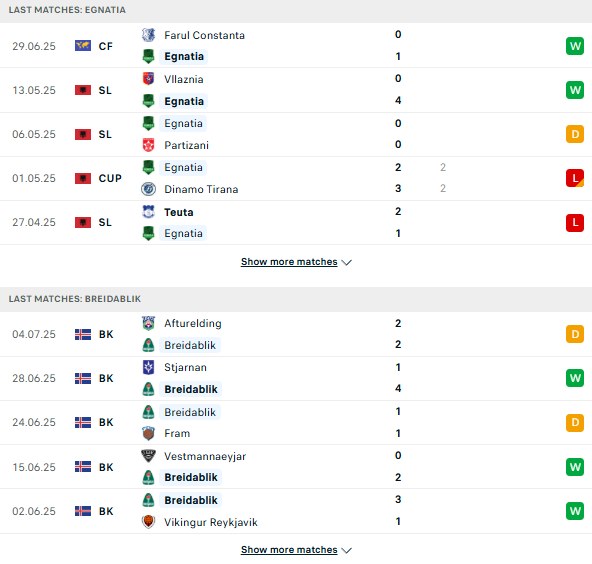The height and width of the screenshot is (564, 592).
Task: Click the Farul Constanta team crest
Action: [148, 35]
